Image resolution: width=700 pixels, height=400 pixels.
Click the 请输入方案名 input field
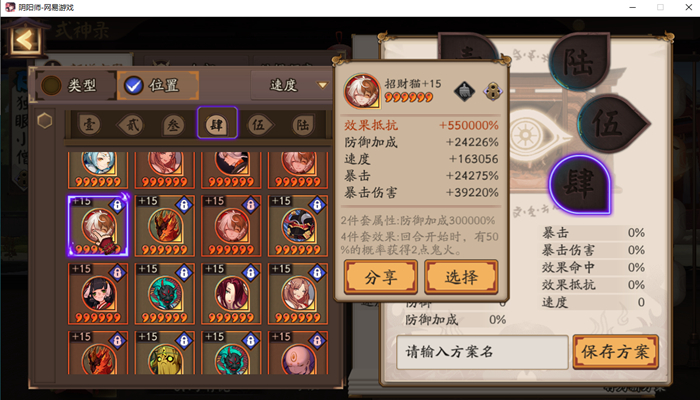(482, 352)
